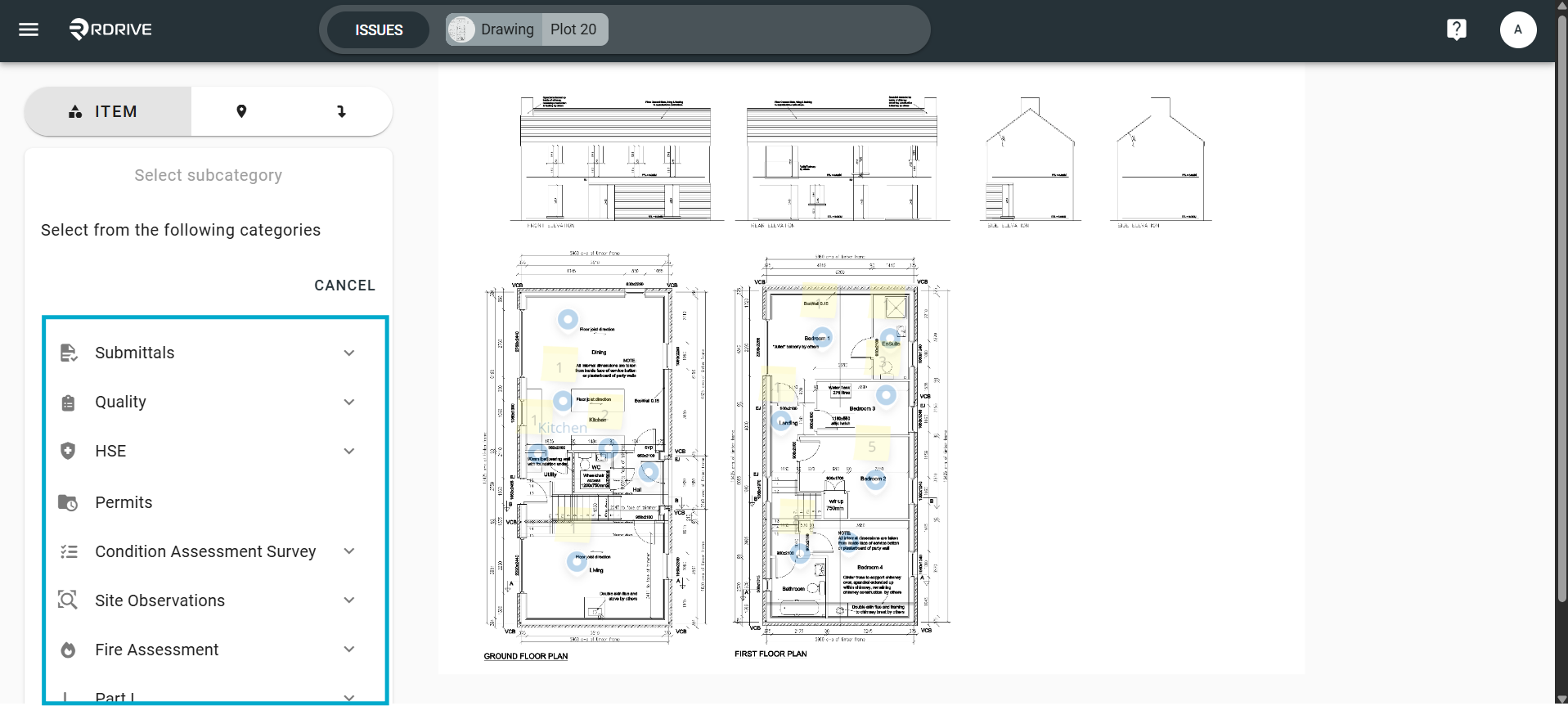The image size is (1568, 706).
Task: Expand the HSE chevron
Action: [349, 452]
